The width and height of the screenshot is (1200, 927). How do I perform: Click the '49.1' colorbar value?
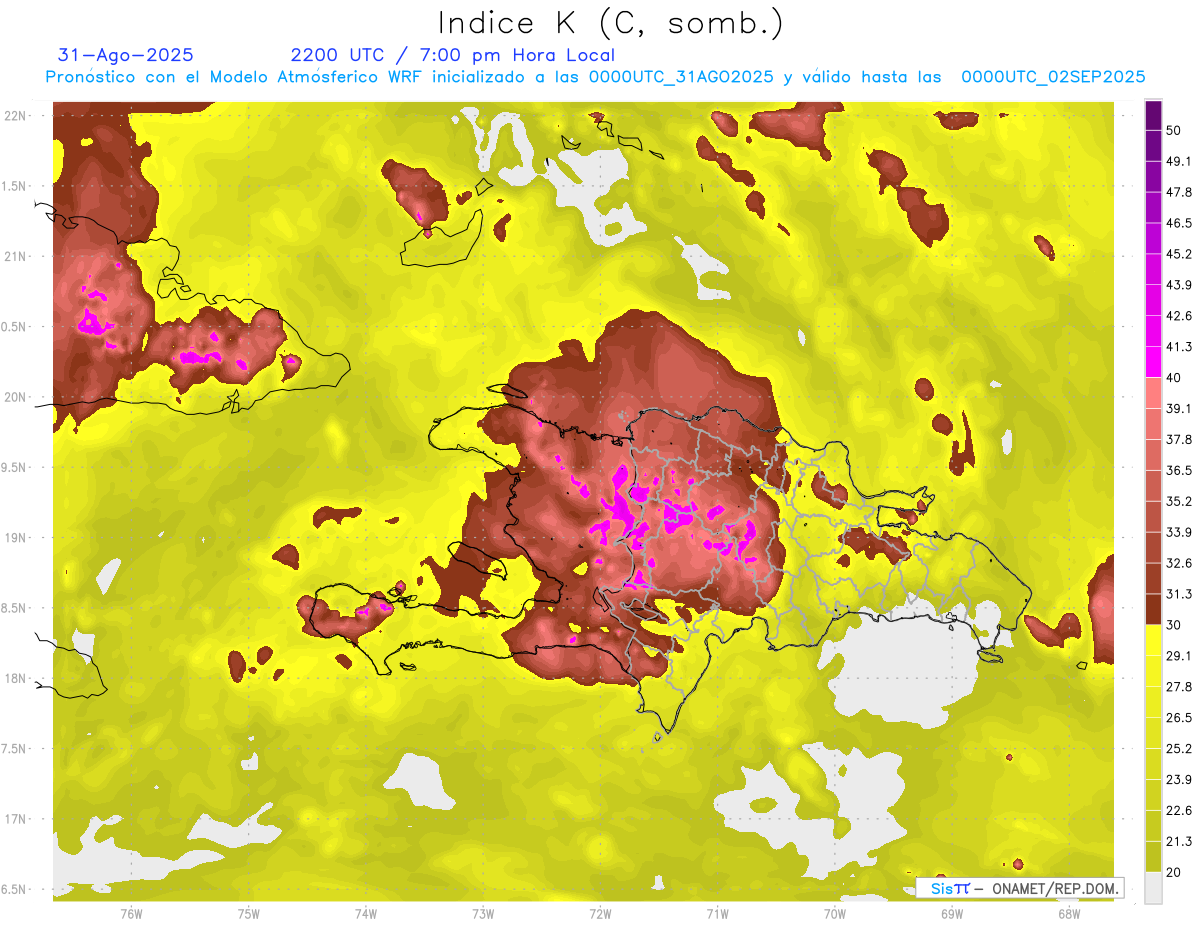pyautogui.click(x=1178, y=161)
